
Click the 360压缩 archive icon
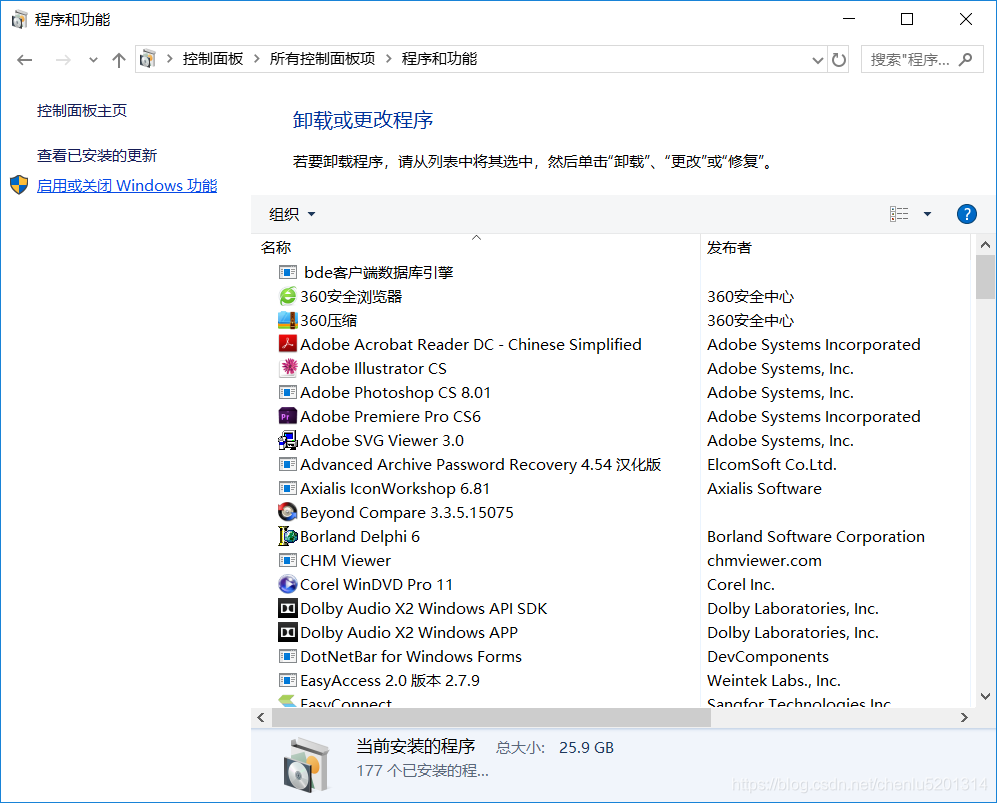287,320
